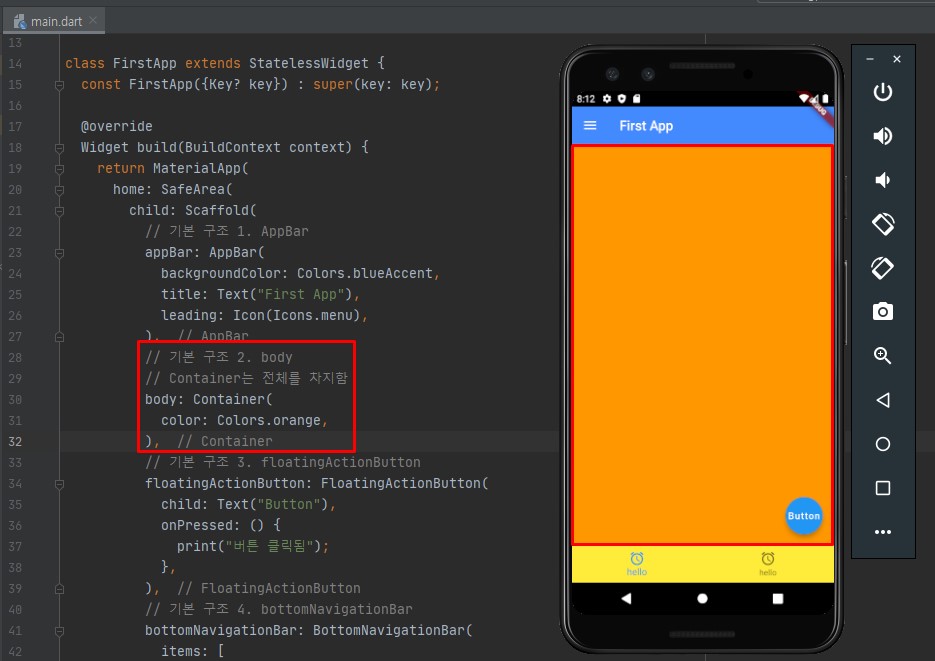The height and width of the screenshot is (661, 935).
Task: Tap the phone's on-screen back triangle
Action: tap(626, 598)
